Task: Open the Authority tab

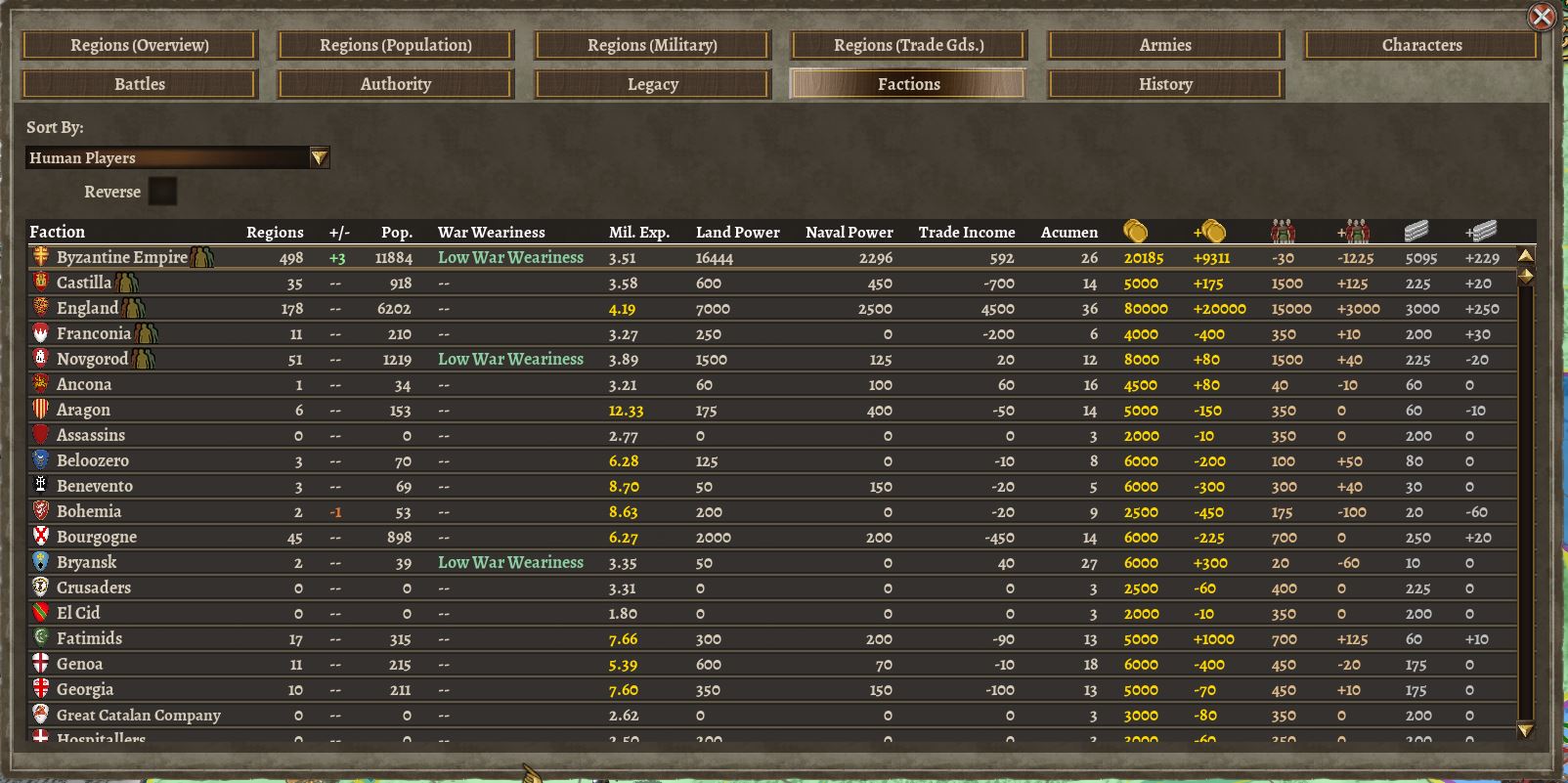Action: 396,84
